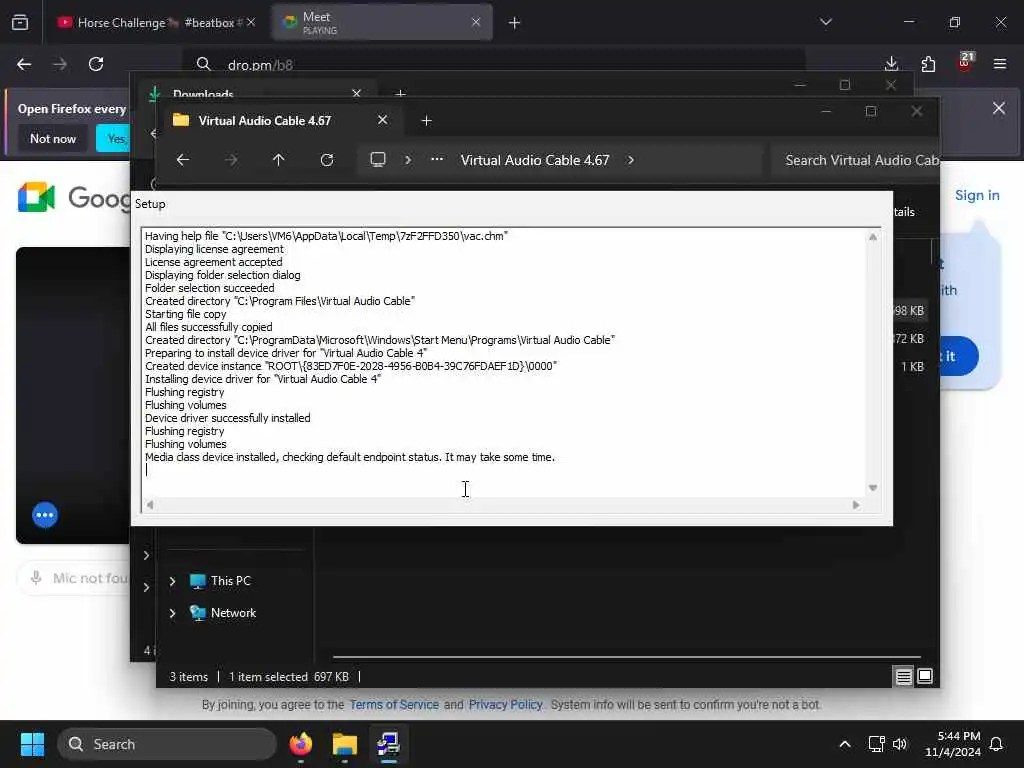Show hidden system tray icons
This screenshot has width=1024, height=768.
tap(845, 744)
